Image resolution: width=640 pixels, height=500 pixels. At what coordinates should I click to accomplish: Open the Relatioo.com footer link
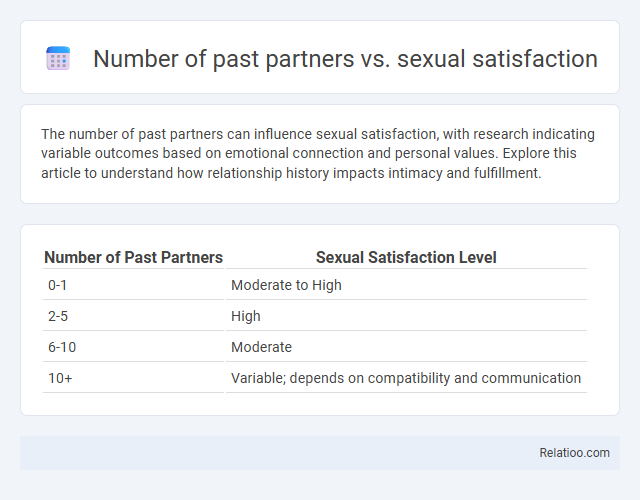(x=574, y=453)
